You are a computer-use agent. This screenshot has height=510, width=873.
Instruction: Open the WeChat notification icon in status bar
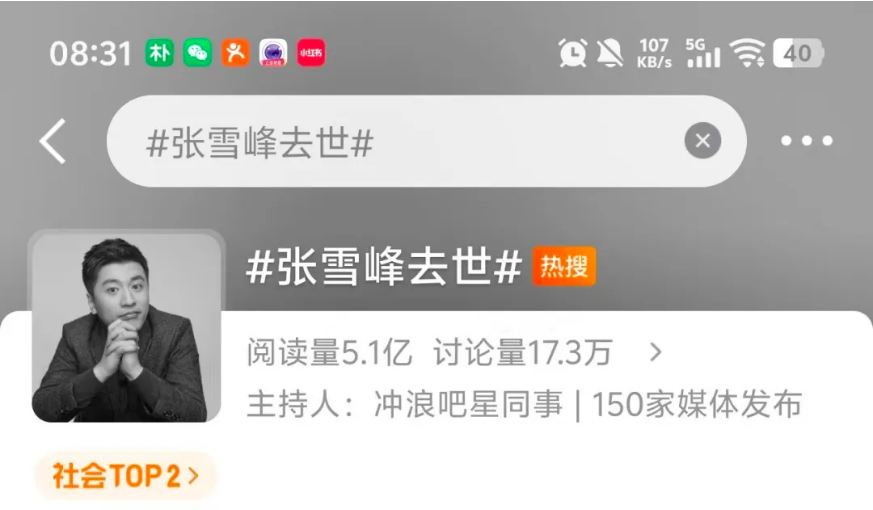(198, 53)
